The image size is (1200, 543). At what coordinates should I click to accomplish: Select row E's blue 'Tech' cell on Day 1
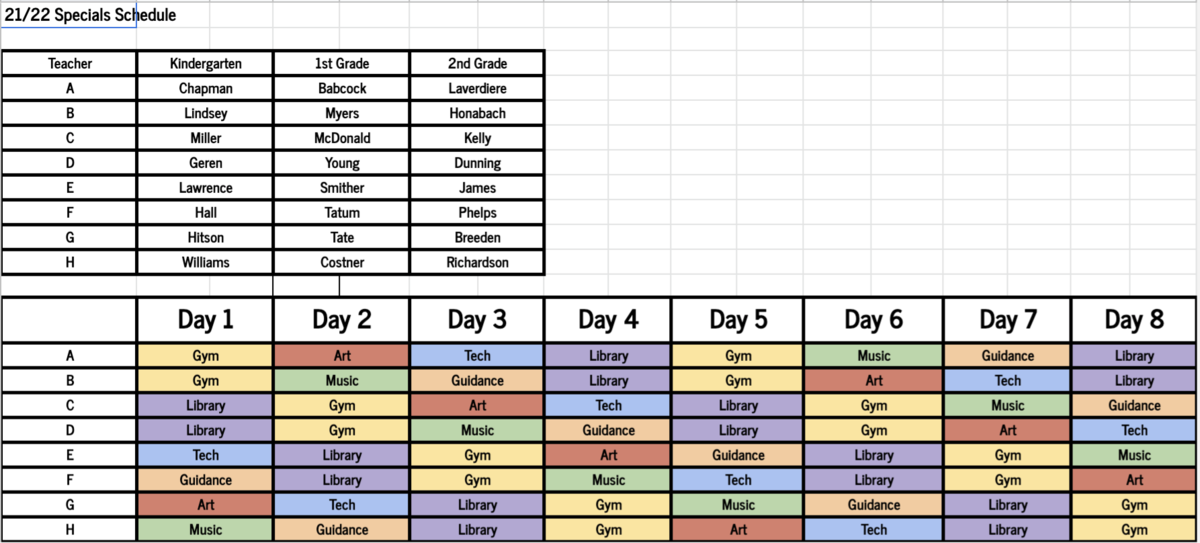(x=206, y=455)
